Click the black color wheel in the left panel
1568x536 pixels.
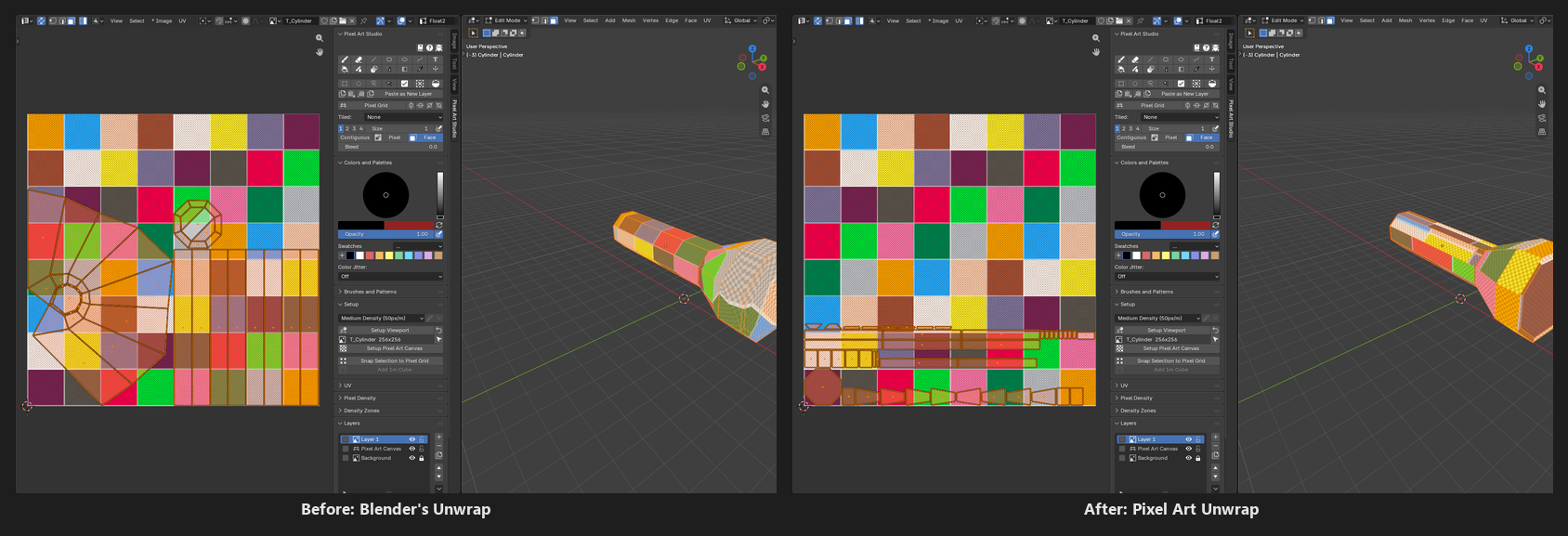tap(385, 195)
